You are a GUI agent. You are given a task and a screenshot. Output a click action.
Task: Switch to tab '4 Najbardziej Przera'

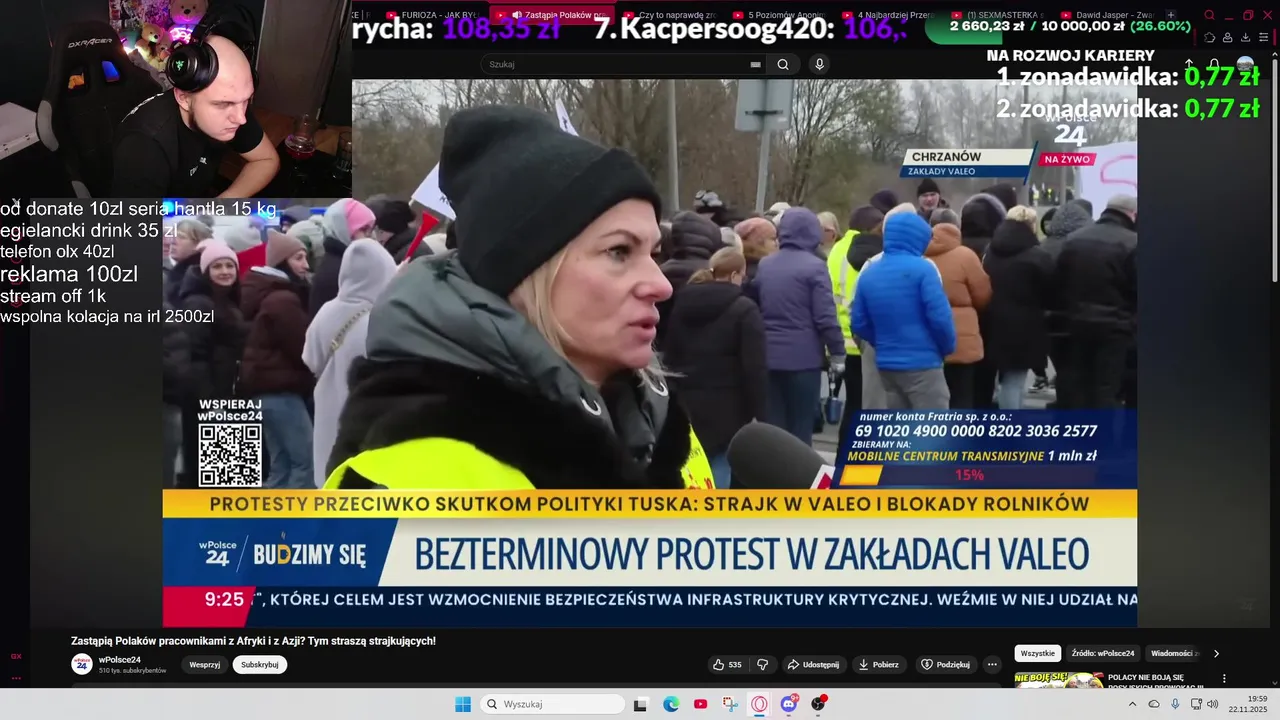[889, 15]
